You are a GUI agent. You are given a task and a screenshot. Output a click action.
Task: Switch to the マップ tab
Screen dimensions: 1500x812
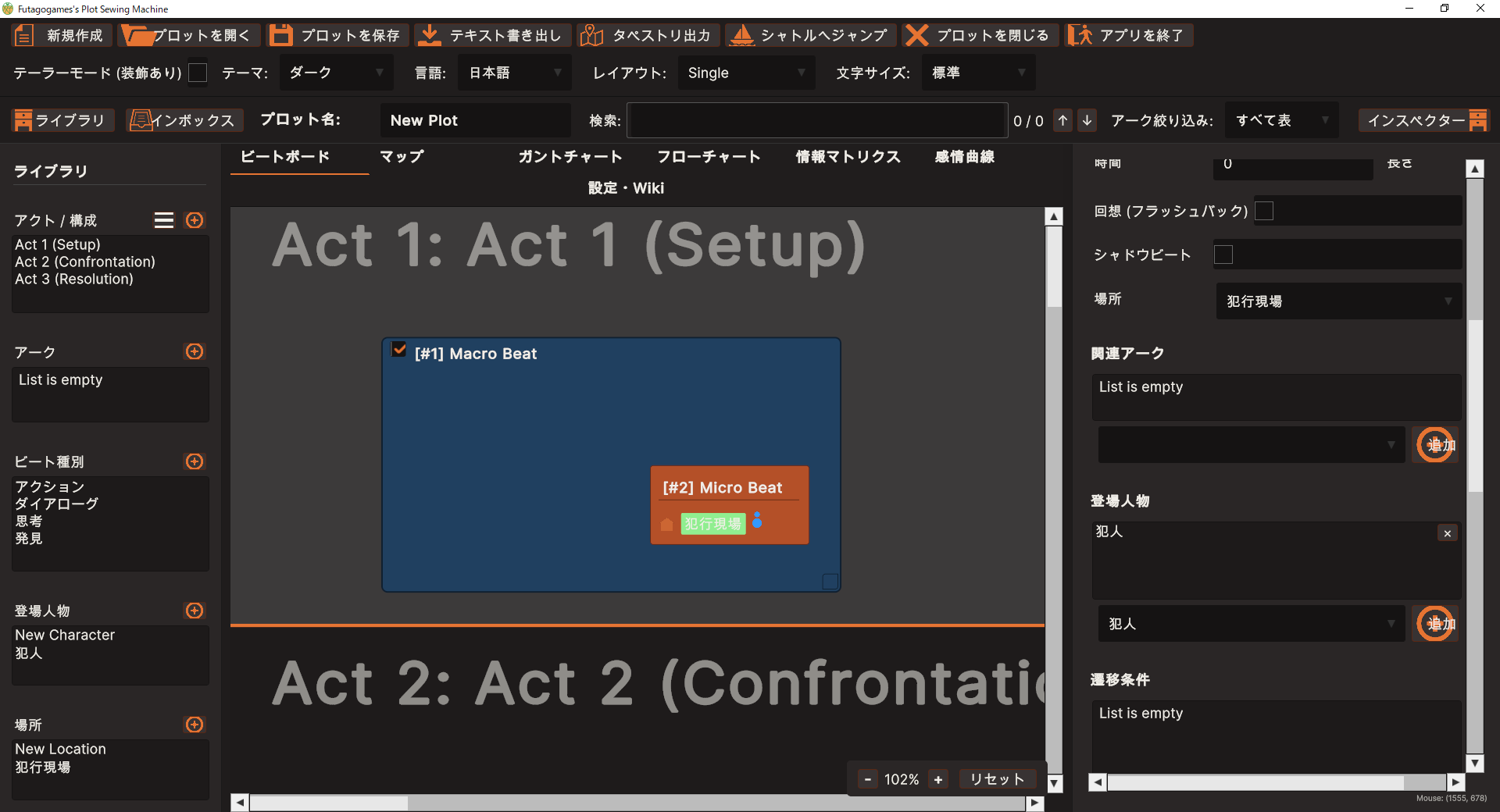tap(402, 156)
